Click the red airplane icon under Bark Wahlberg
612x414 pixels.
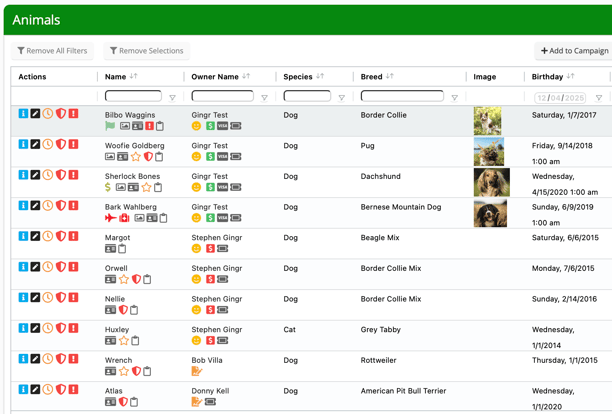coord(110,218)
